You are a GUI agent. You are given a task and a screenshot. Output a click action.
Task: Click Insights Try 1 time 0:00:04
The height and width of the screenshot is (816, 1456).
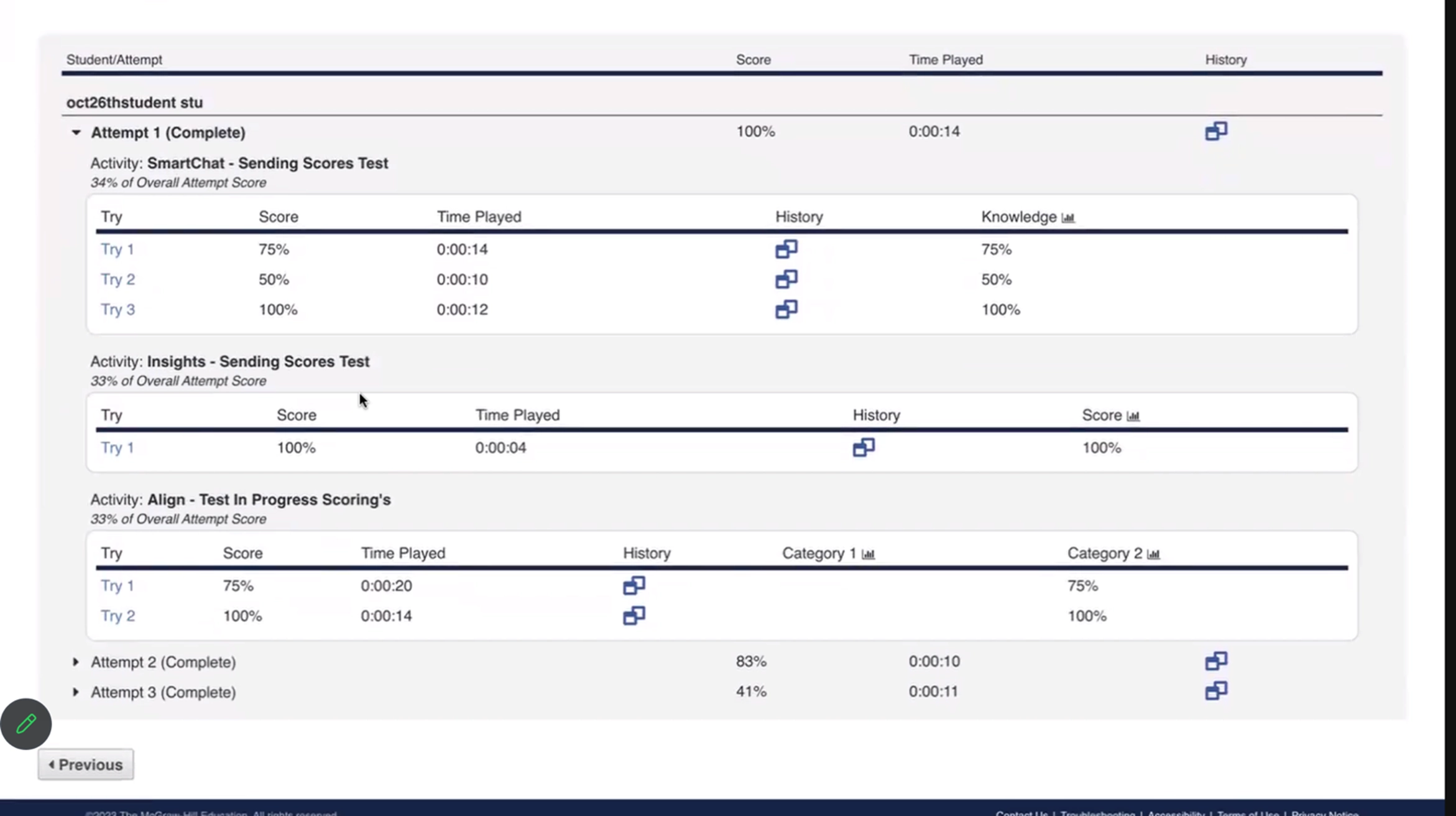point(500,447)
